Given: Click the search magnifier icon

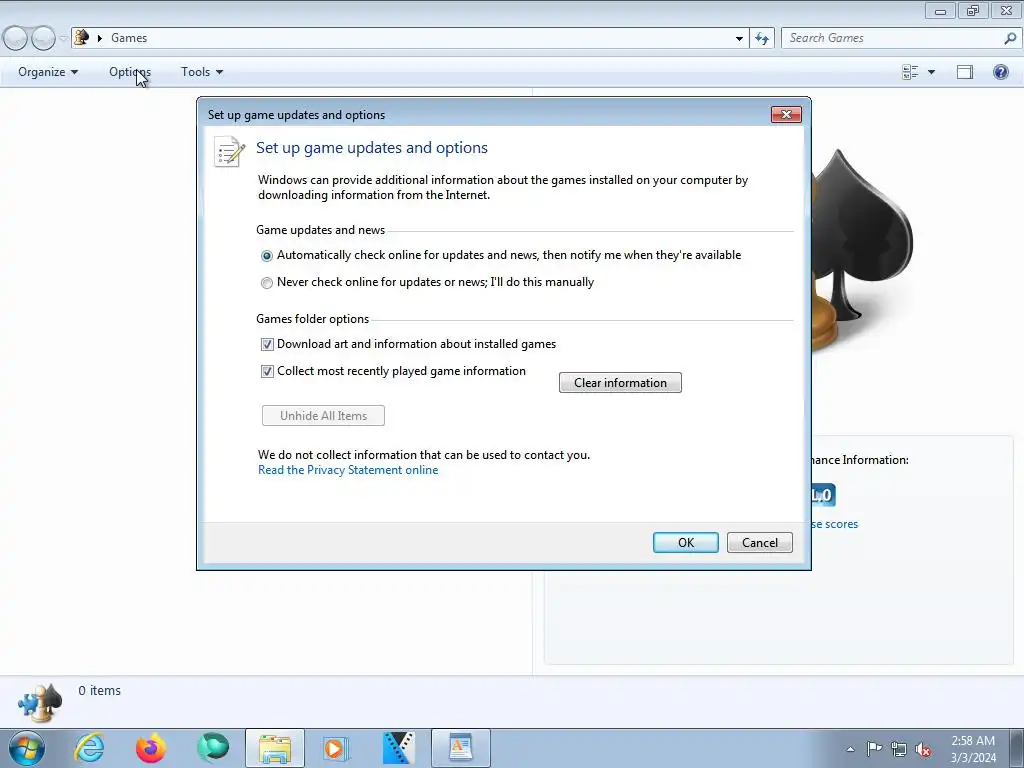Looking at the screenshot, I should pos(1010,38).
